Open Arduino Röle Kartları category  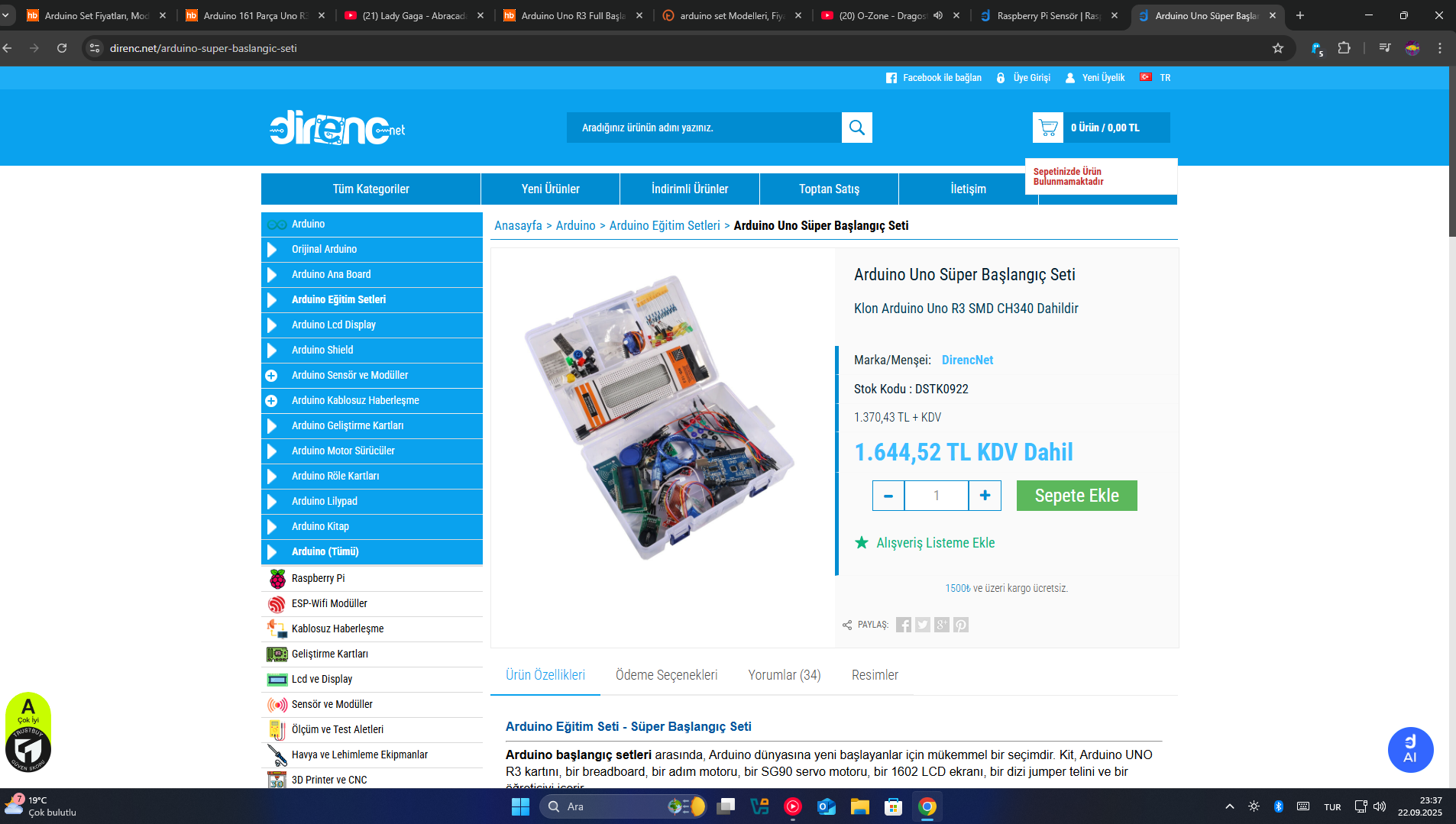tap(371, 476)
